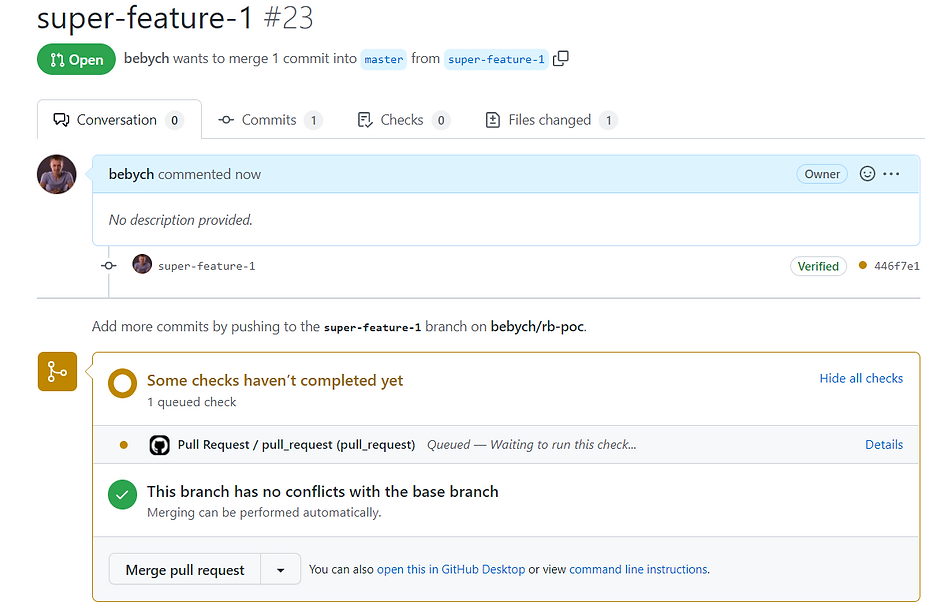Click the green Open status badge
The image size is (925, 605).
coord(76,59)
